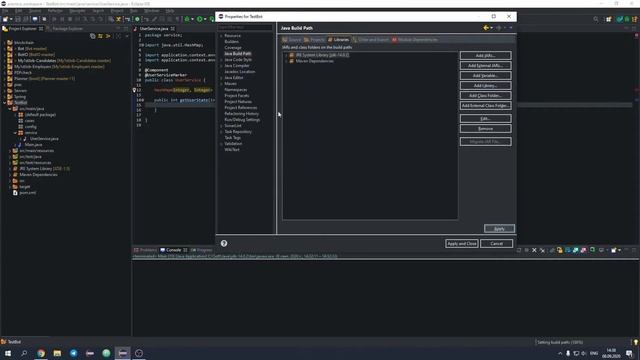Click the Edit button in the build path dialog
This screenshot has height=360, width=640.
485,118
